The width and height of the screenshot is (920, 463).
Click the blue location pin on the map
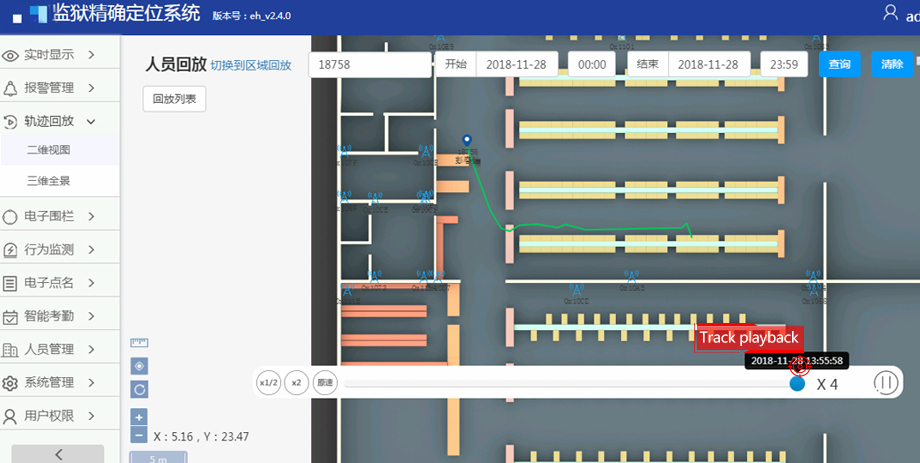point(466,143)
